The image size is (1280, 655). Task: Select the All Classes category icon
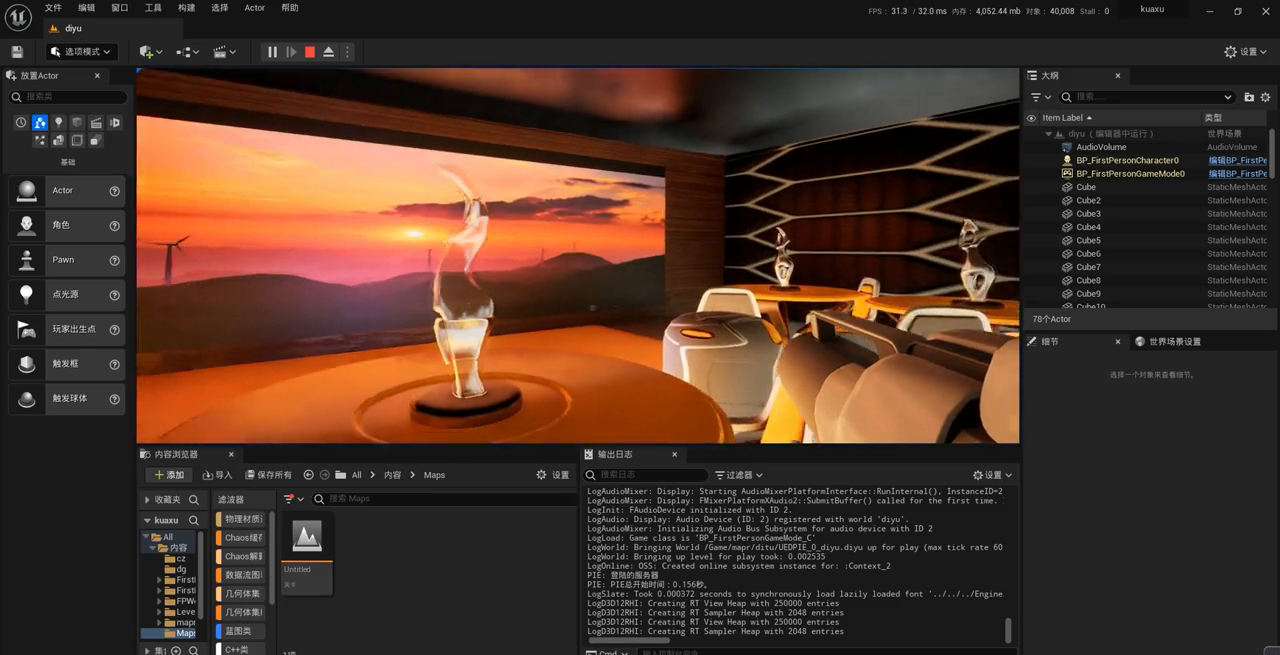coord(96,141)
